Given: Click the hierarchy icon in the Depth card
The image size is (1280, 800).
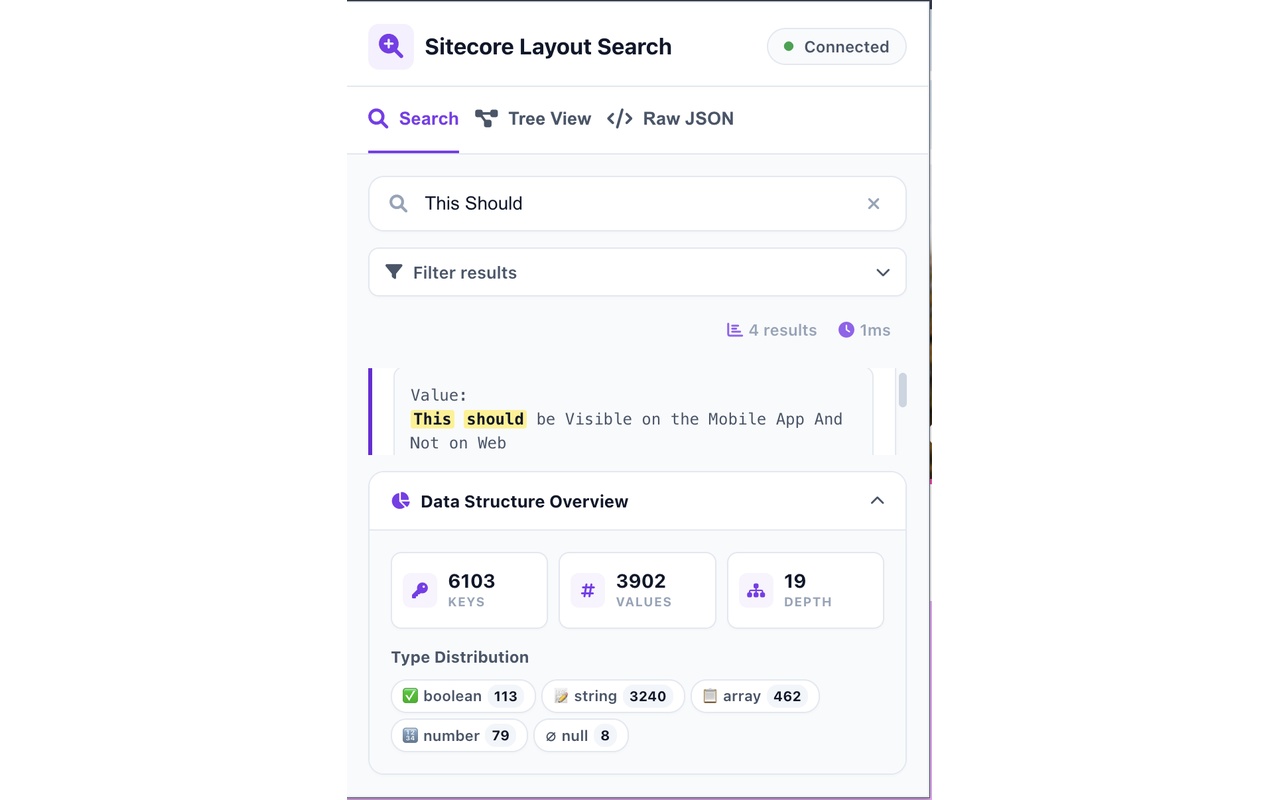Looking at the screenshot, I should (x=756, y=590).
